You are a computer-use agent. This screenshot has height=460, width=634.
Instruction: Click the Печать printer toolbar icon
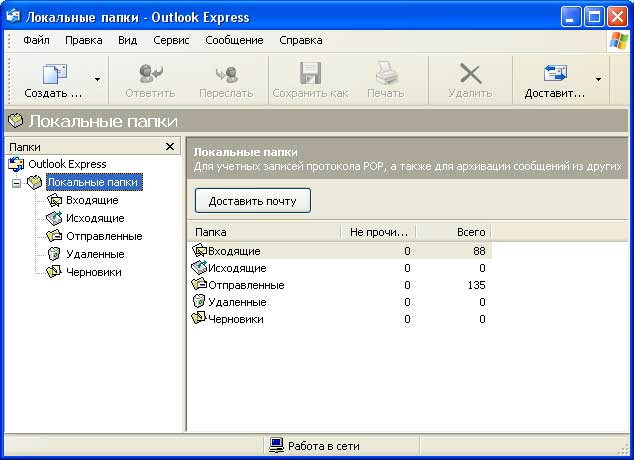coord(386,73)
